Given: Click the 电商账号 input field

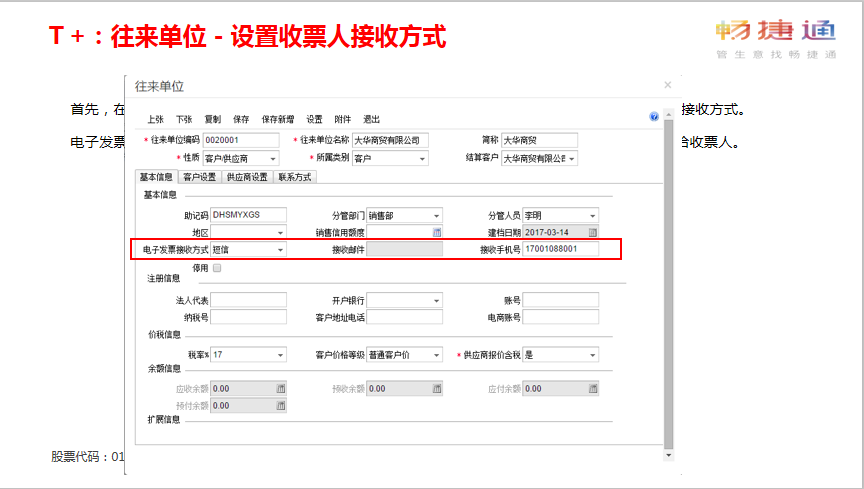Looking at the screenshot, I should [560, 317].
